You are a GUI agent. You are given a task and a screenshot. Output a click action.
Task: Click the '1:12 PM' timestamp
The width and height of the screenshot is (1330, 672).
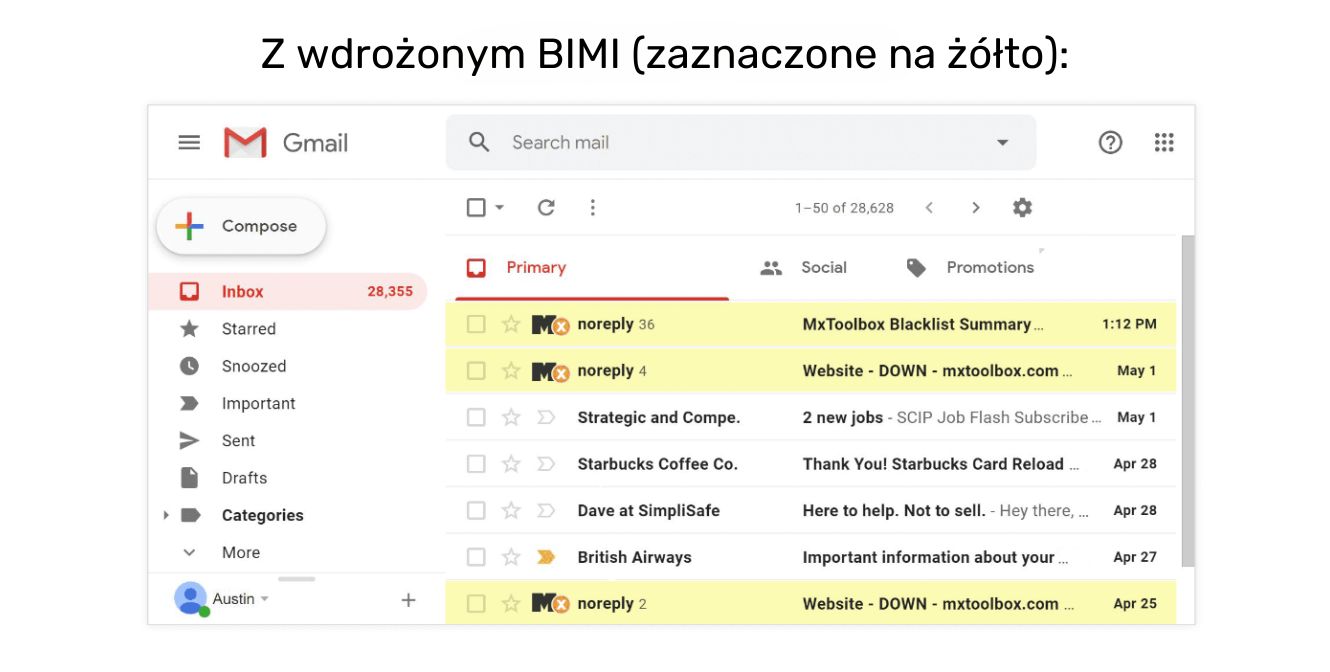(1129, 324)
